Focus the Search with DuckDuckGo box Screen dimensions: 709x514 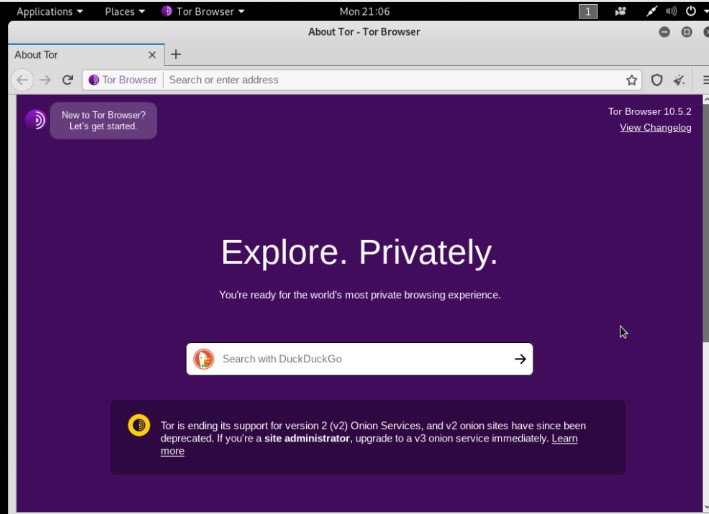[359, 359]
